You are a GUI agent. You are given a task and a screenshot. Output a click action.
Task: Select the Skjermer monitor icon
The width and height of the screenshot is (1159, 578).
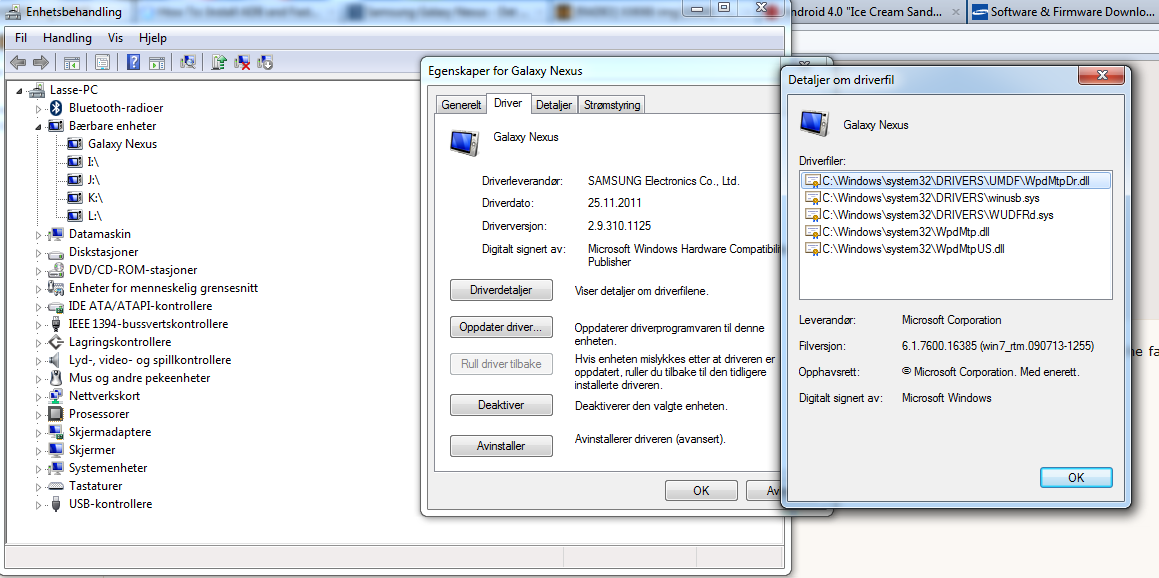pos(55,449)
